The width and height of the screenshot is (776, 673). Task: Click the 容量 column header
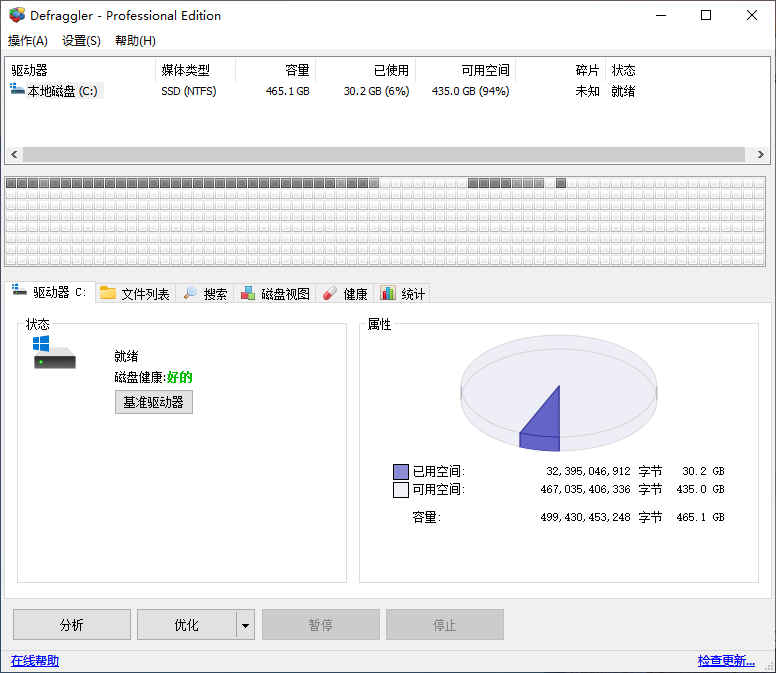coord(276,70)
